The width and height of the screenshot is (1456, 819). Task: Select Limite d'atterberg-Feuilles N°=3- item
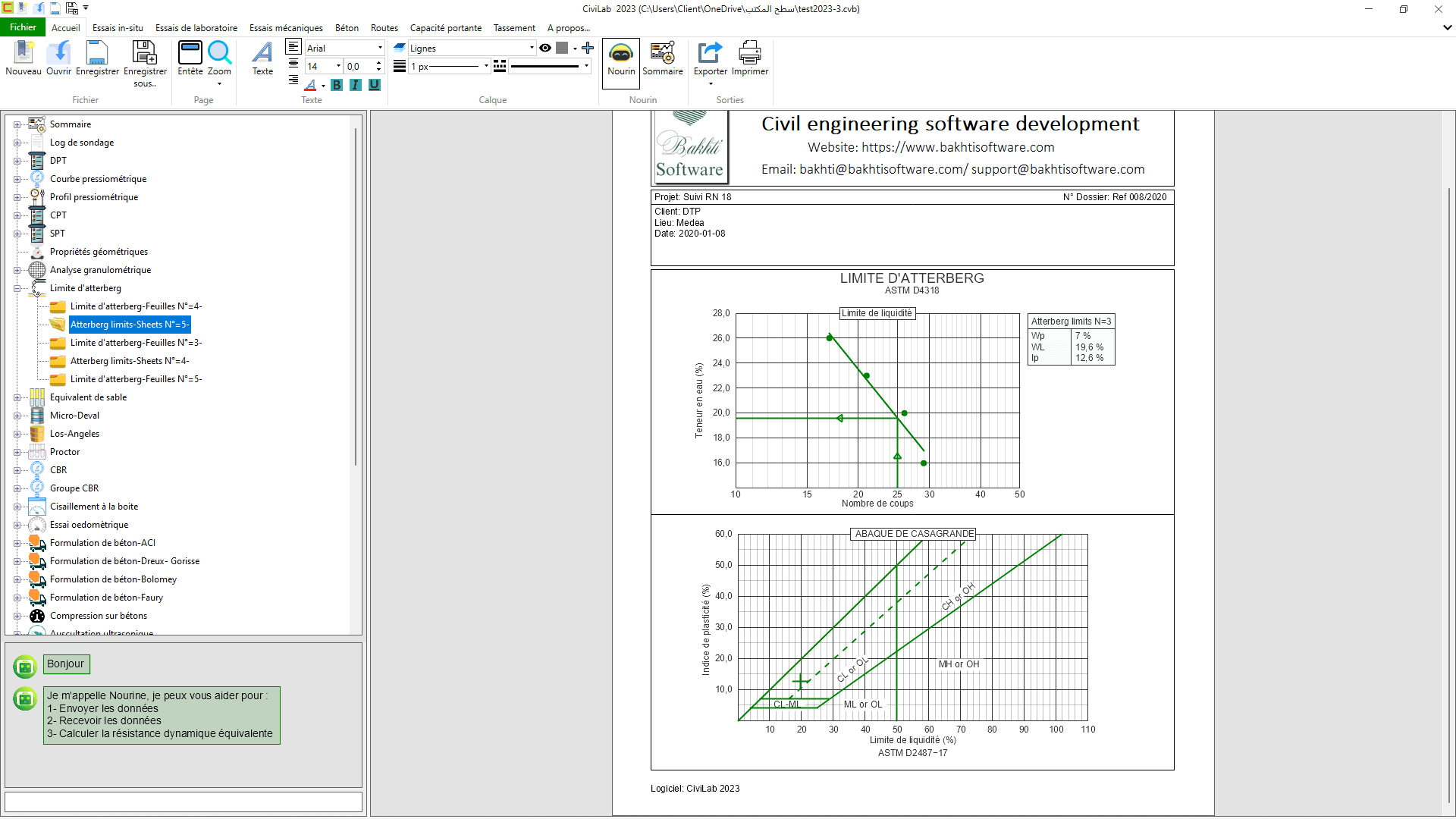point(136,343)
